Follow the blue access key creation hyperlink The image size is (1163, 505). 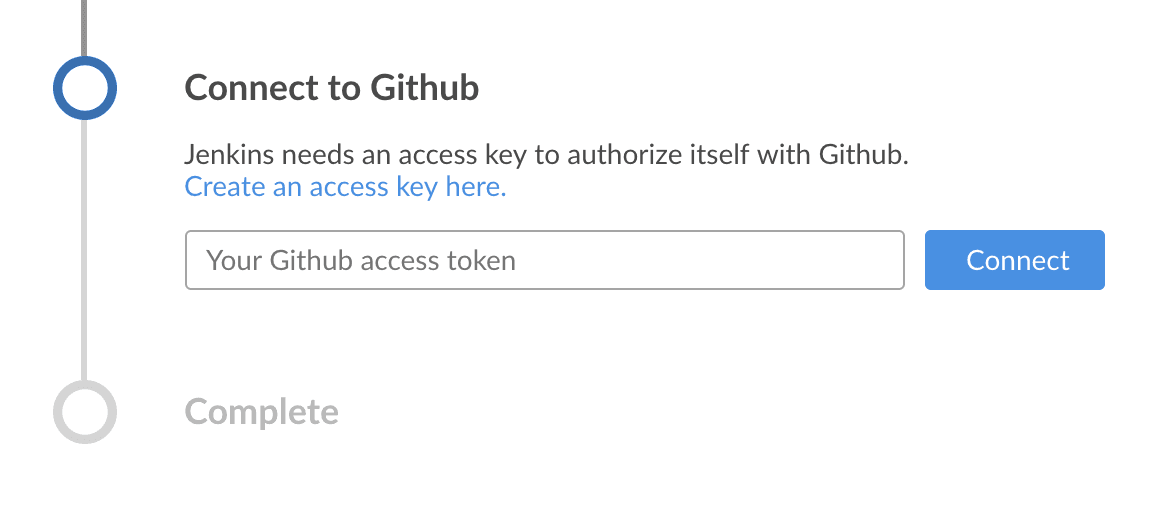(x=345, y=186)
